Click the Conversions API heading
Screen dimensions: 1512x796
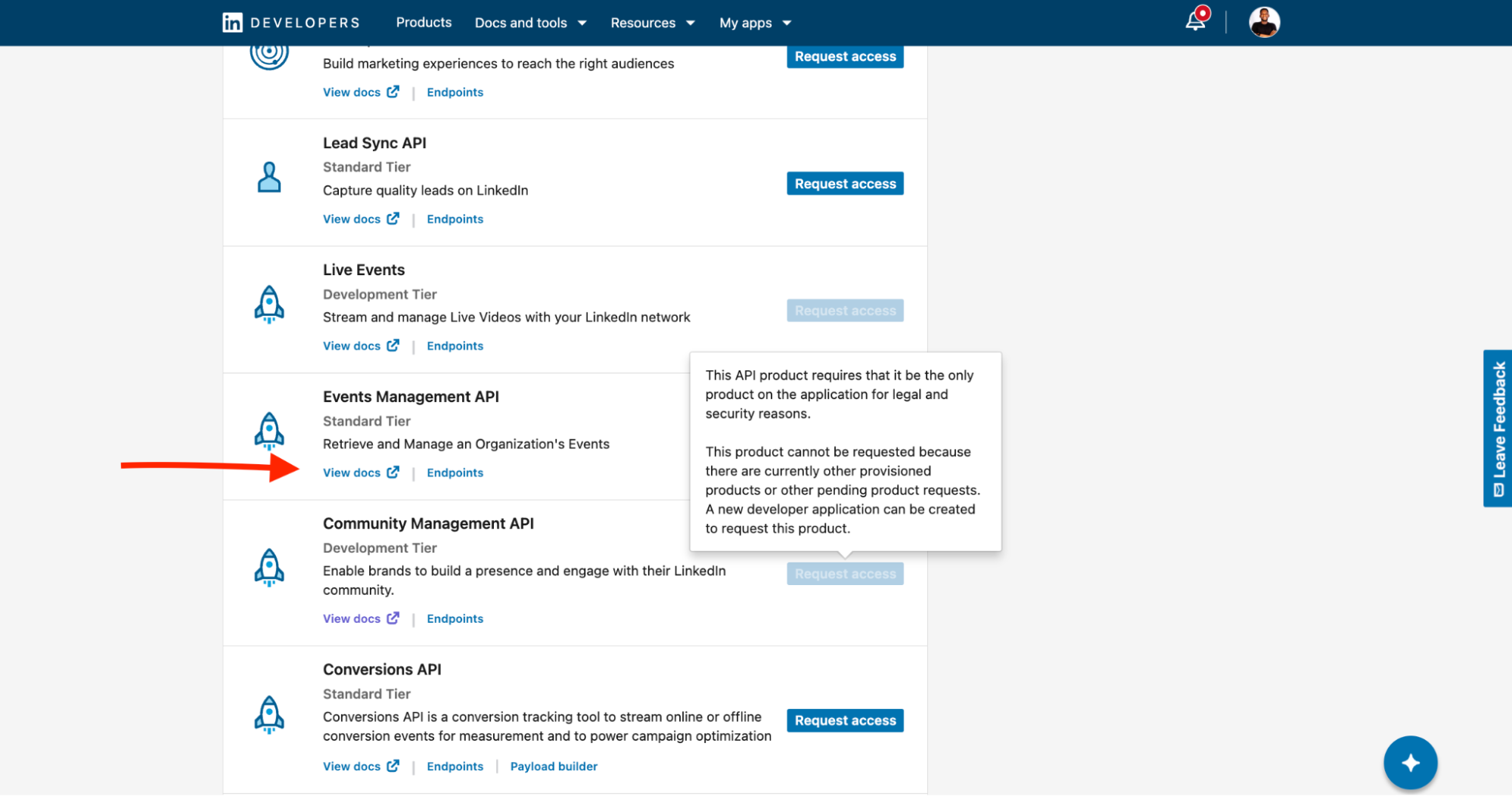[382, 670]
